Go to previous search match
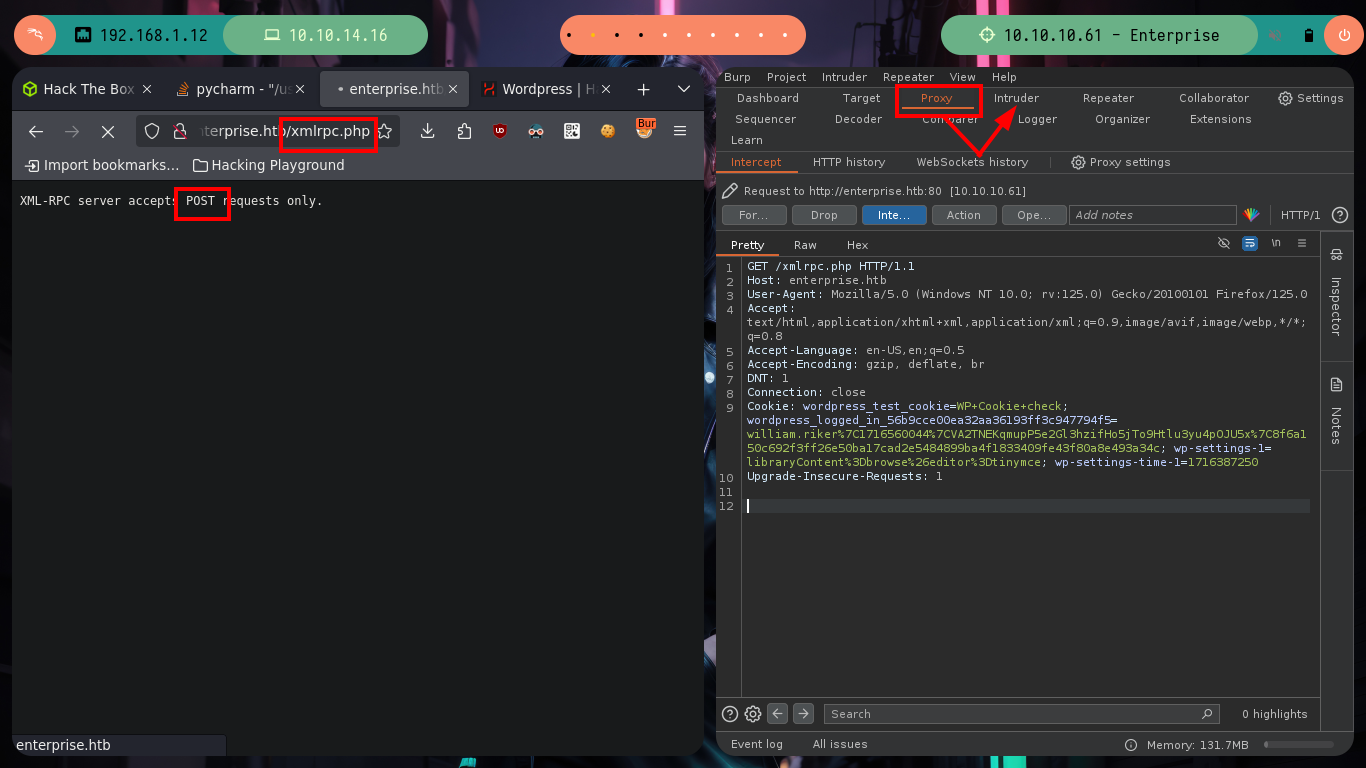The width and height of the screenshot is (1366, 768). pyautogui.click(x=778, y=714)
